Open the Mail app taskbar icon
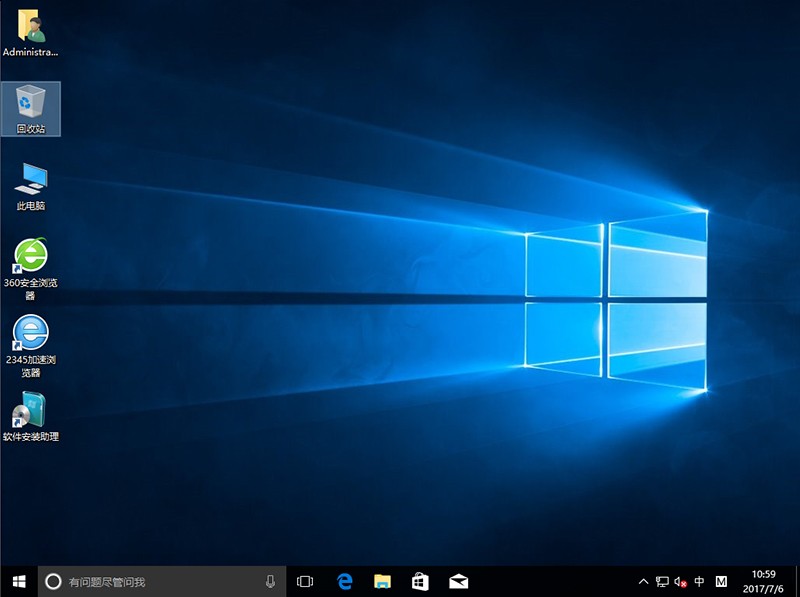Viewport: 800px width, 597px height. coord(458,582)
